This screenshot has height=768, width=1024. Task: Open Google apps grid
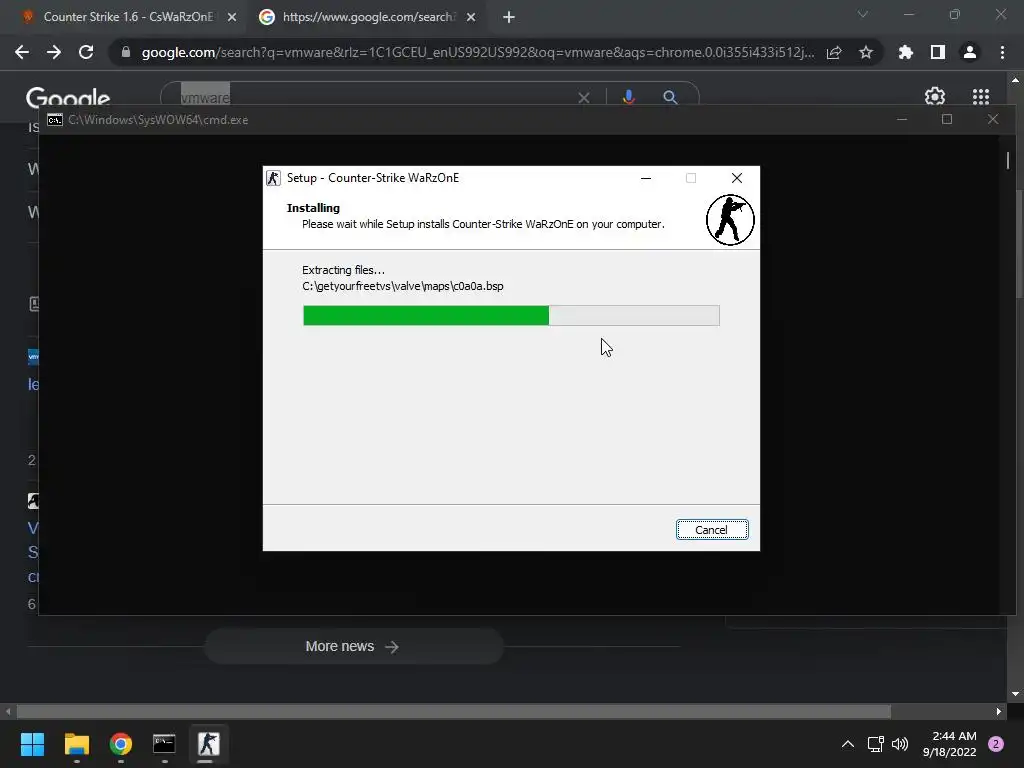(981, 97)
